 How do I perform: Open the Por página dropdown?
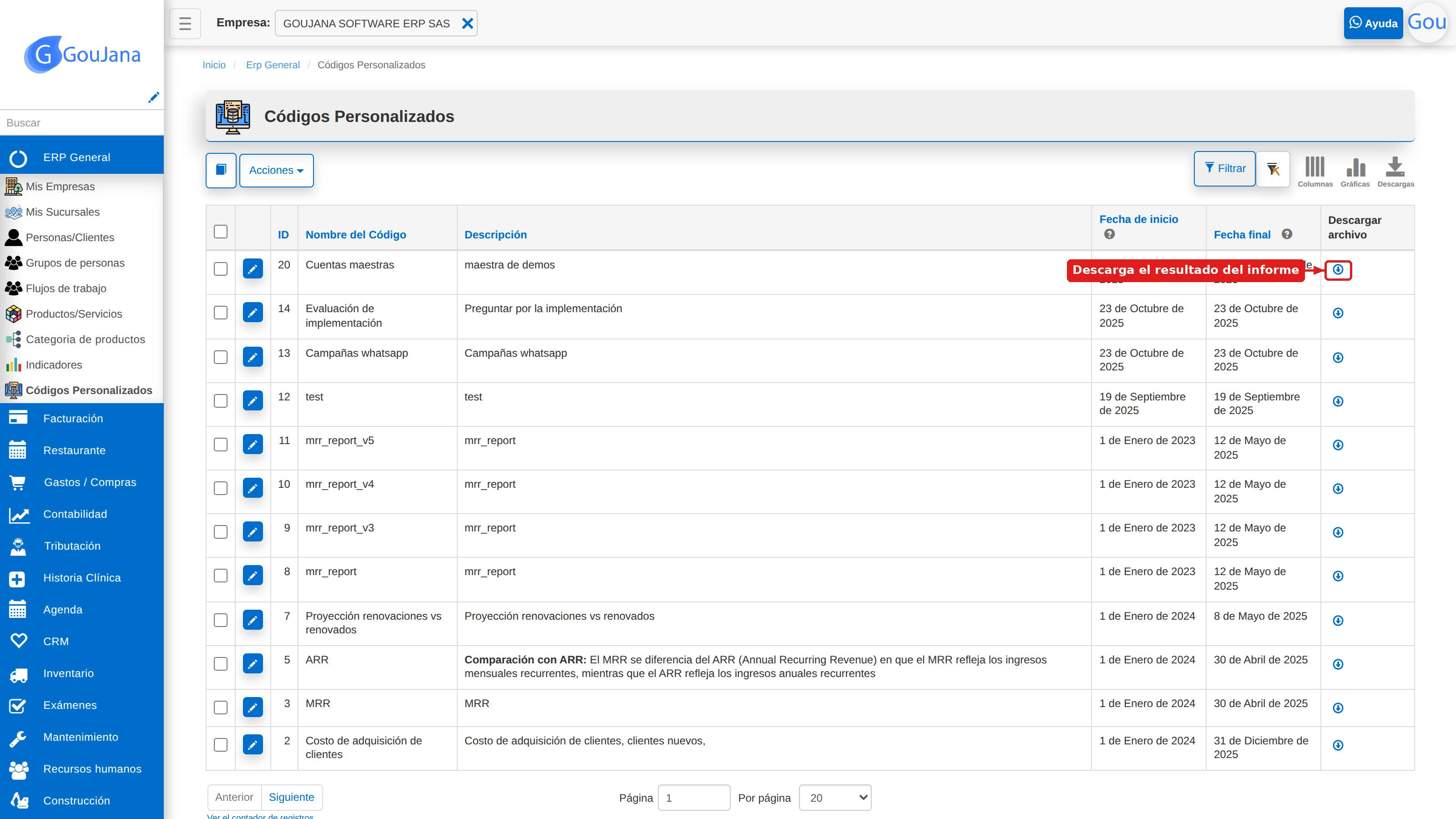(835, 798)
